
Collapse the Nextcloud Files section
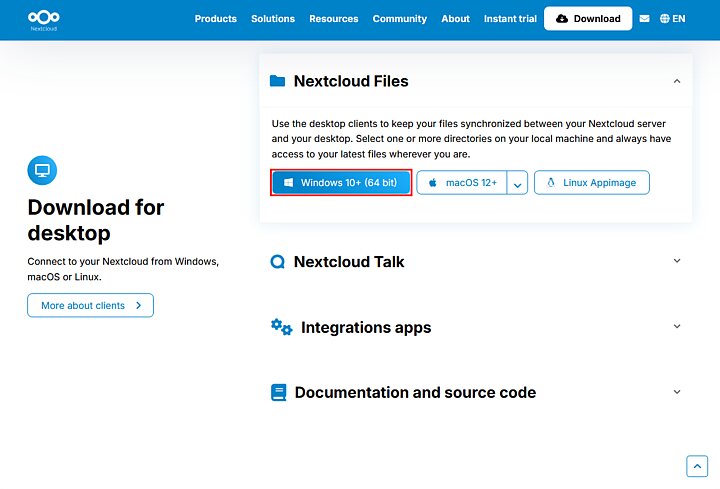[677, 81]
